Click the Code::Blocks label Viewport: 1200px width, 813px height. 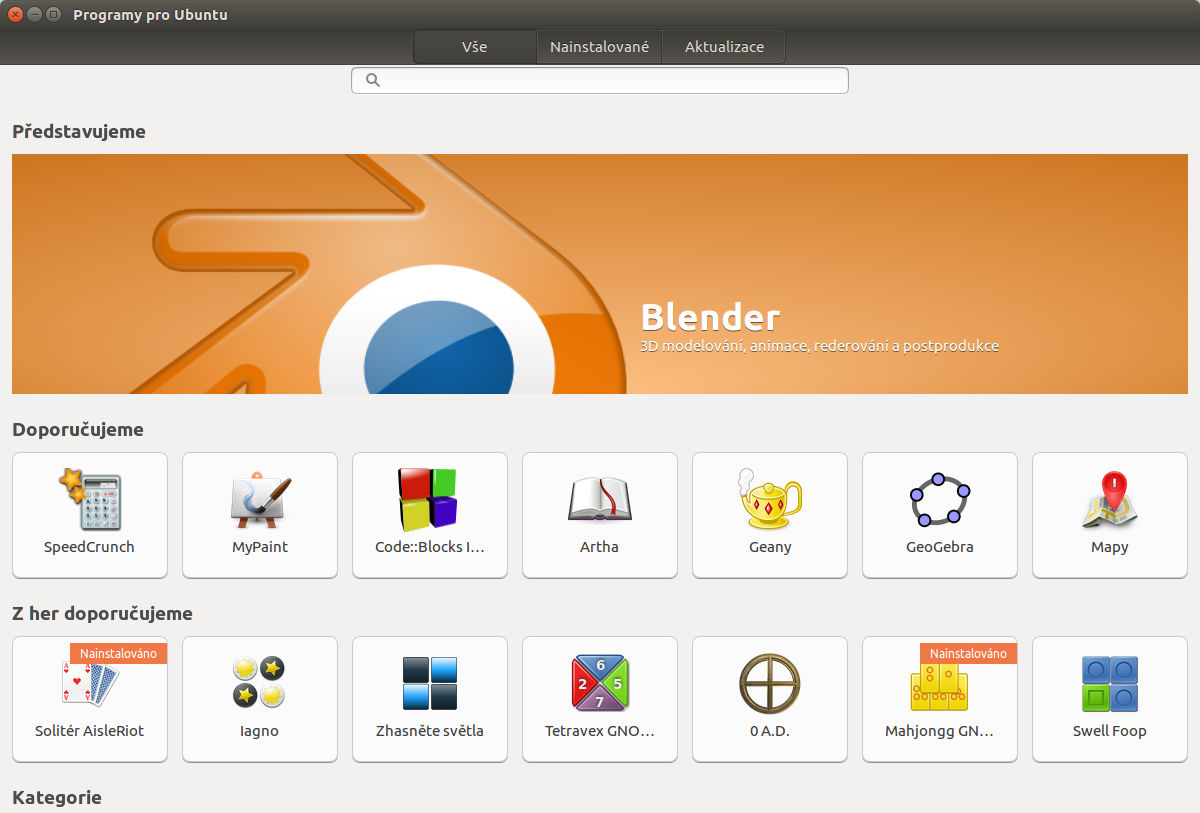coord(430,547)
